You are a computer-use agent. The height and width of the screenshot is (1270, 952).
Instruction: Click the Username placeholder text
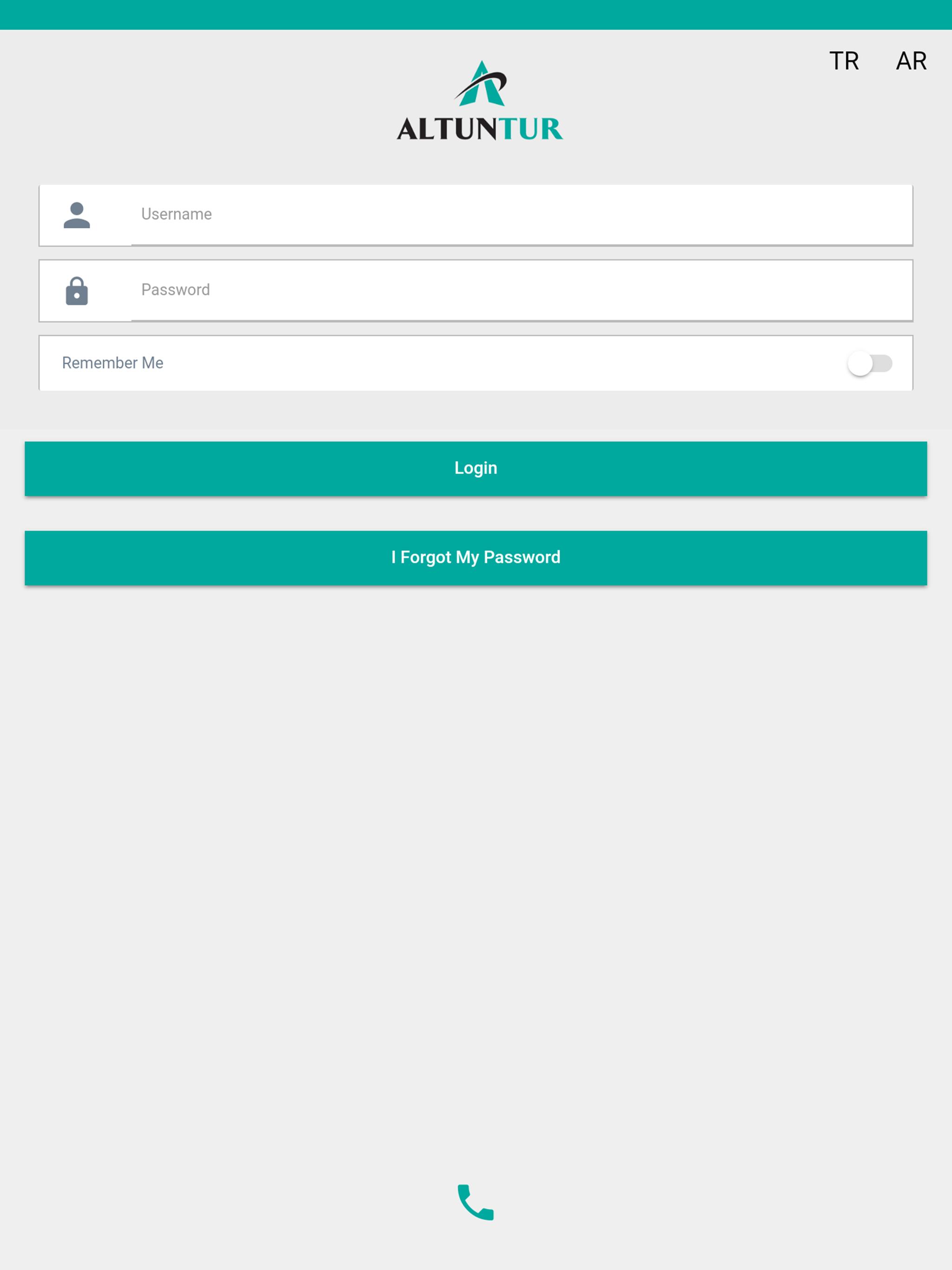click(x=176, y=214)
